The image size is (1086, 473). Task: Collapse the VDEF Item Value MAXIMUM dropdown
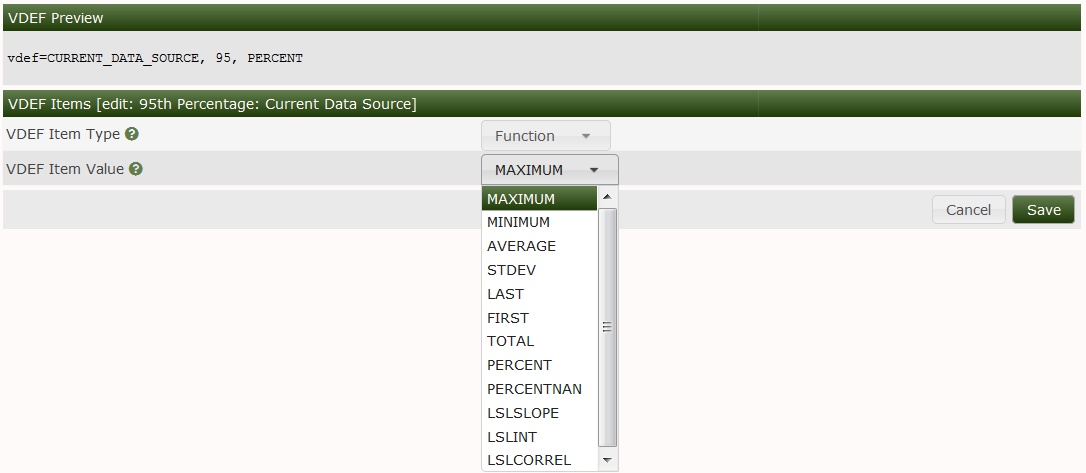pos(549,170)
